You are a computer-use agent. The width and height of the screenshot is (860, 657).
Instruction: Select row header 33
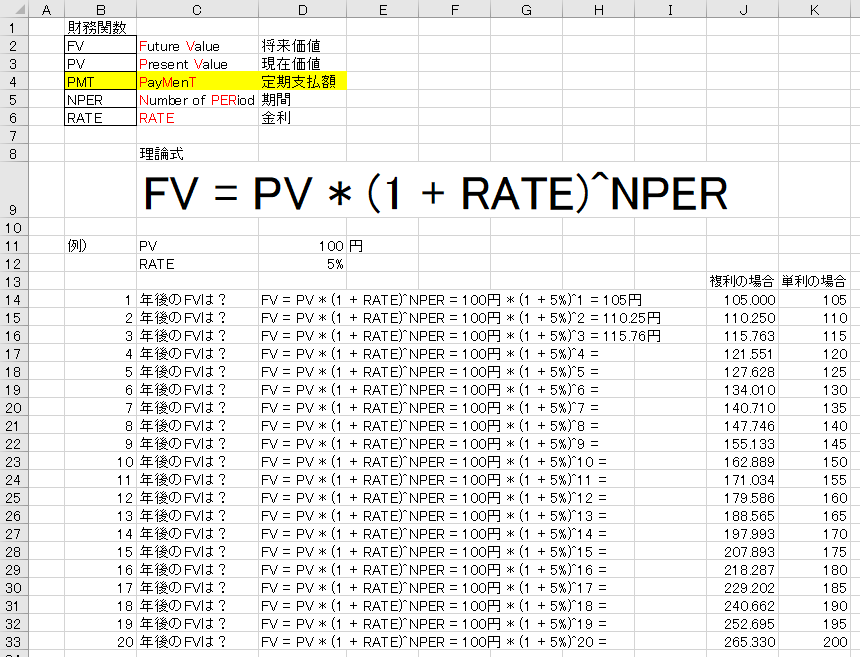pos(13,642)
